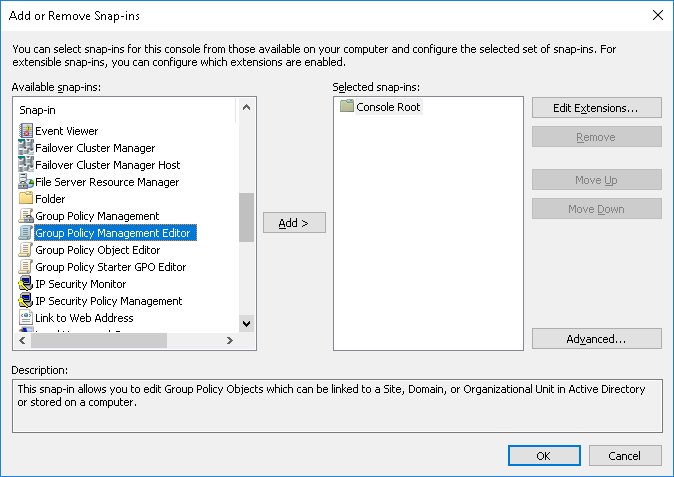The image size is (674, 477).
Task: Click the Event Viewer snap-in icon
Action: (26, 131)
